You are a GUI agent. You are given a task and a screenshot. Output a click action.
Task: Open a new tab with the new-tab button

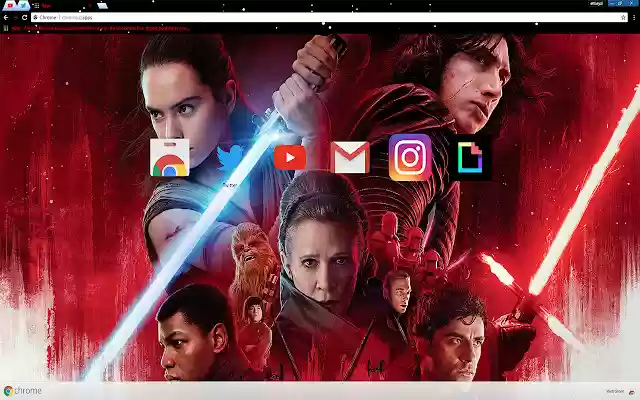(x=102, y=6)
